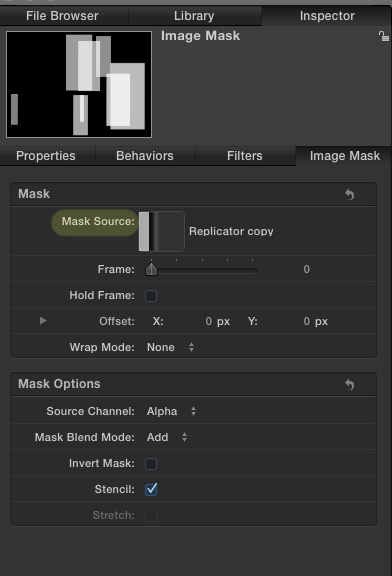Switch to the File Browser tab
Viewport: 392px width, 576px height.
(62, 16)
